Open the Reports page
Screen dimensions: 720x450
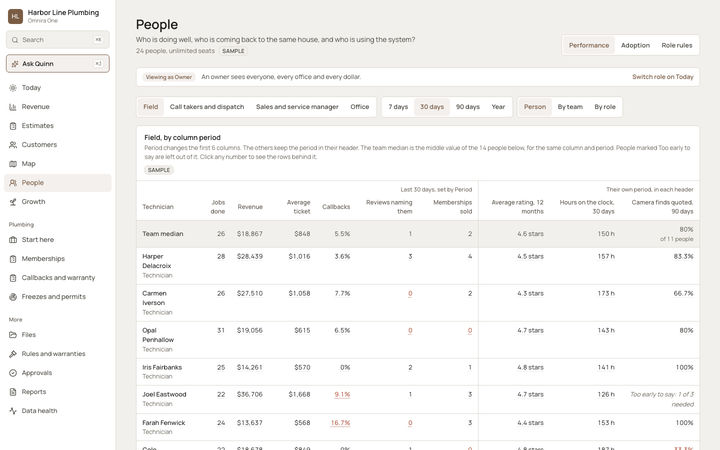tap(58, 392)
